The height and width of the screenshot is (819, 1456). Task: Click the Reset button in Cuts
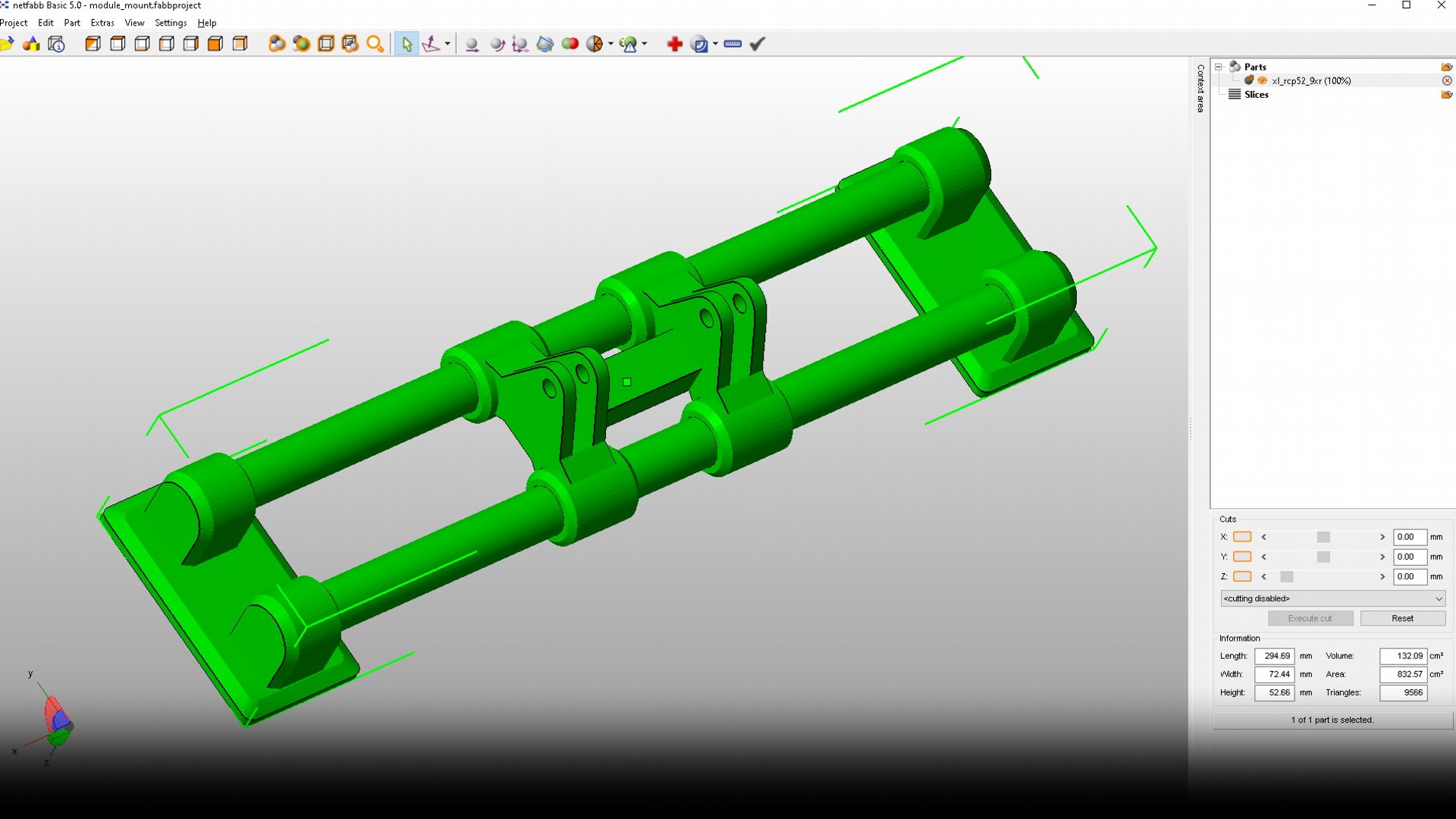(x=1402, y=618)
